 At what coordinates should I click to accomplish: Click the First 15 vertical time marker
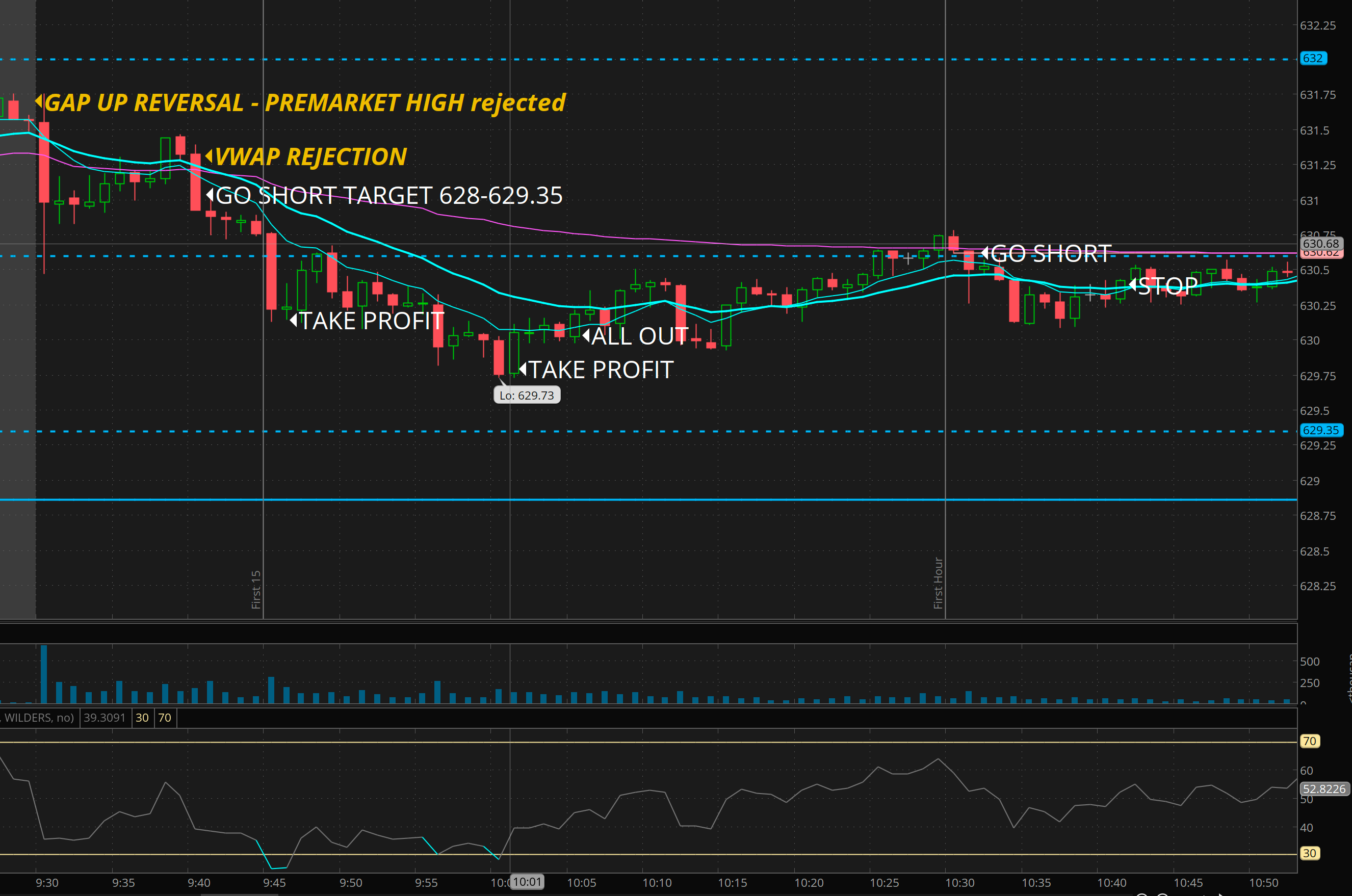256,589
